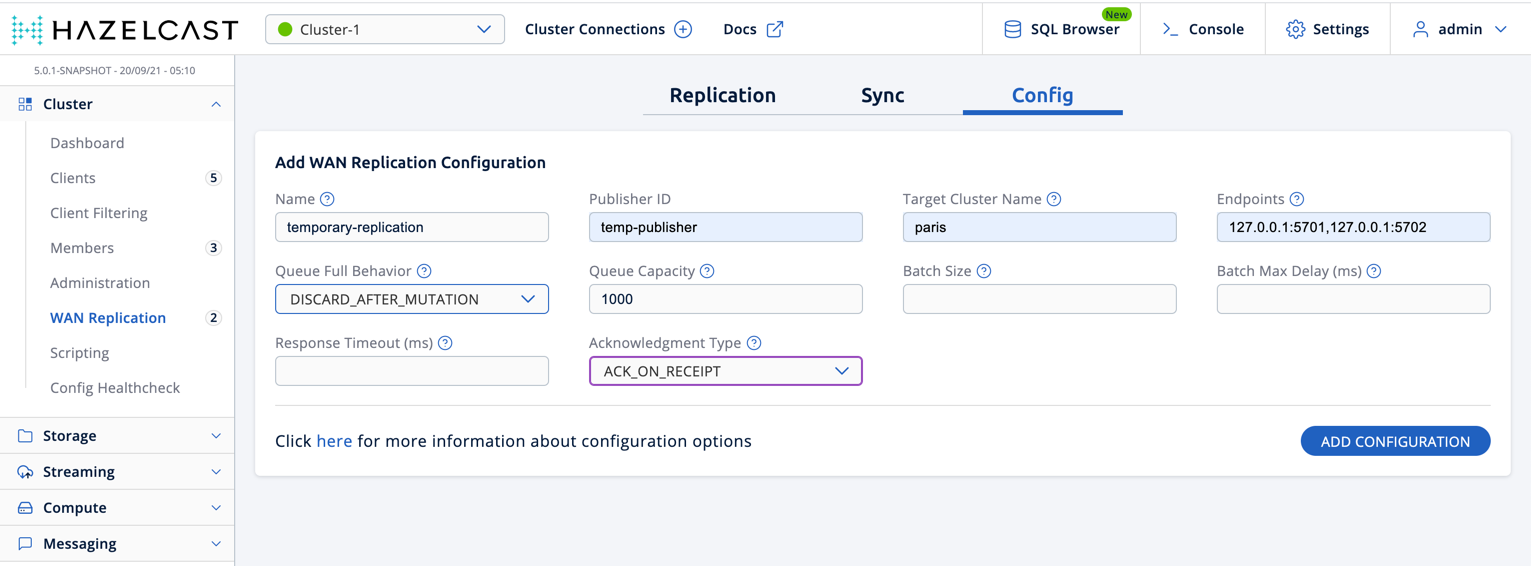1531x566 pixels.
Task: Open the Cluster-1 selector dropdown
Action: click(384, 29)
